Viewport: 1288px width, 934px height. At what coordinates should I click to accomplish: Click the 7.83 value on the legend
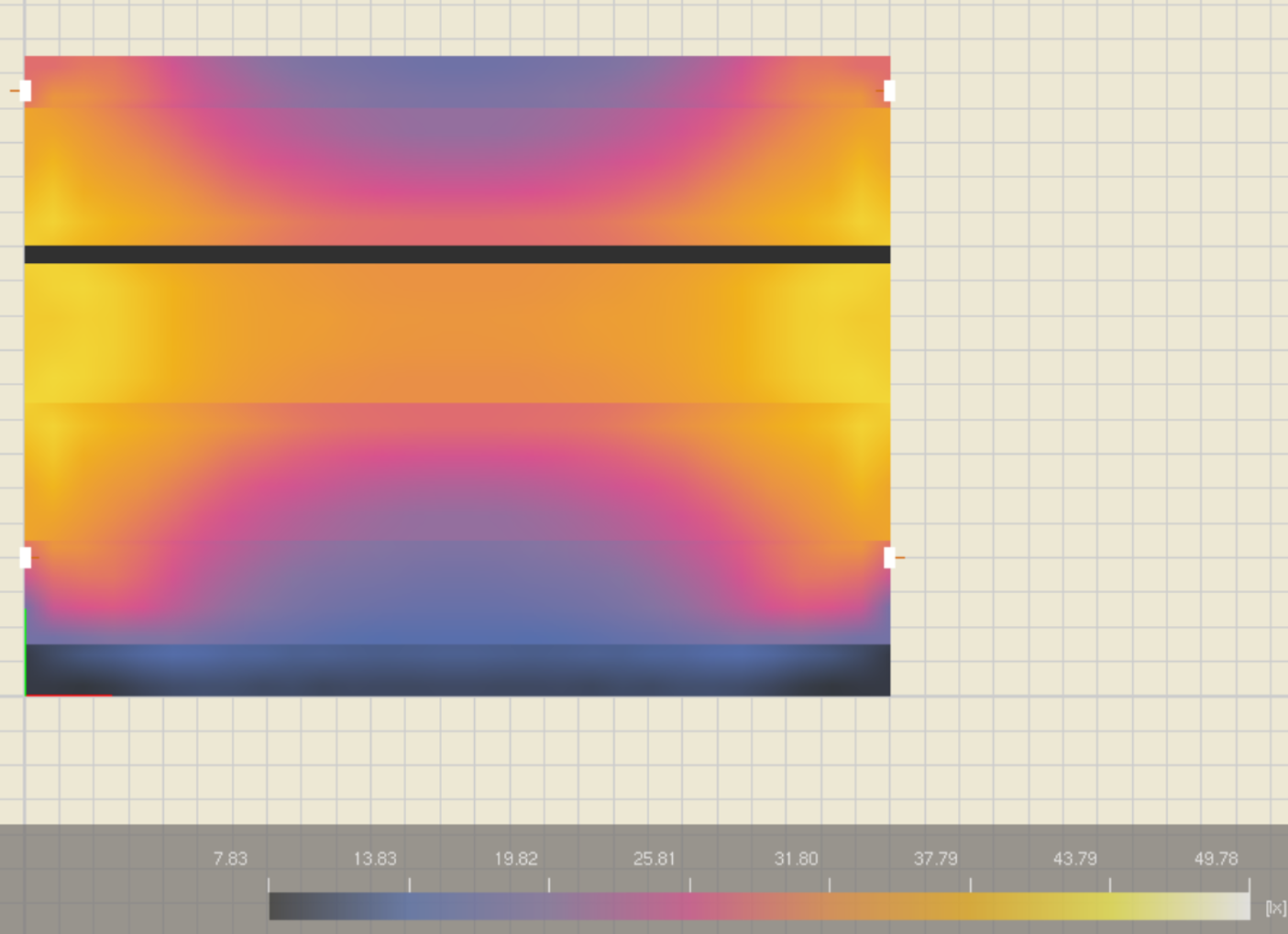click(x=230, y=859)
